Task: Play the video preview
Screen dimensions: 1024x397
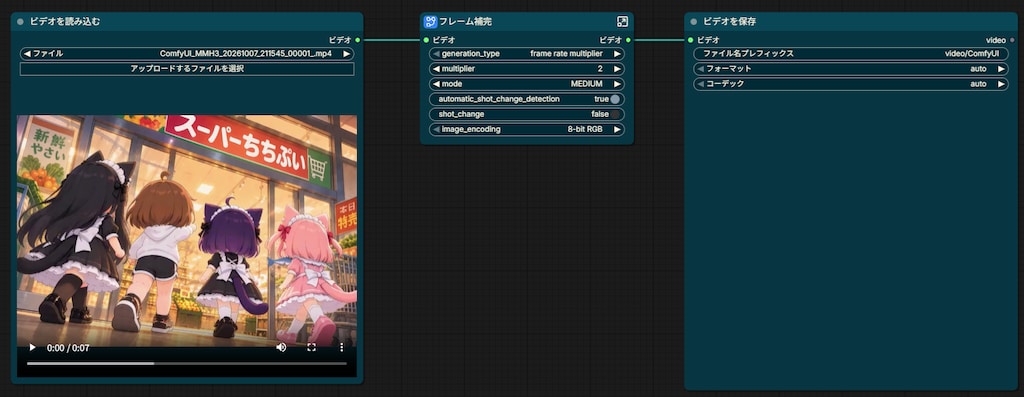Action: [x=32, y=347]
